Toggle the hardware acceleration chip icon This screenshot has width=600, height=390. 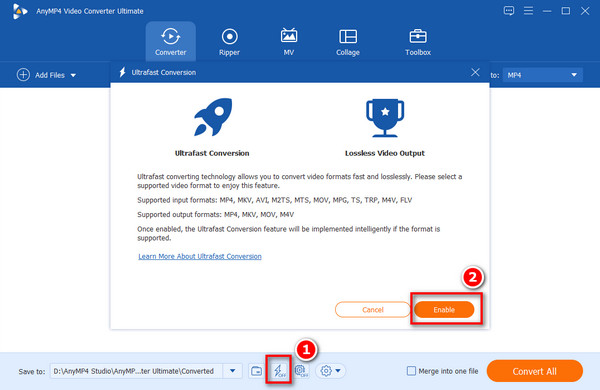pos(301,370)
